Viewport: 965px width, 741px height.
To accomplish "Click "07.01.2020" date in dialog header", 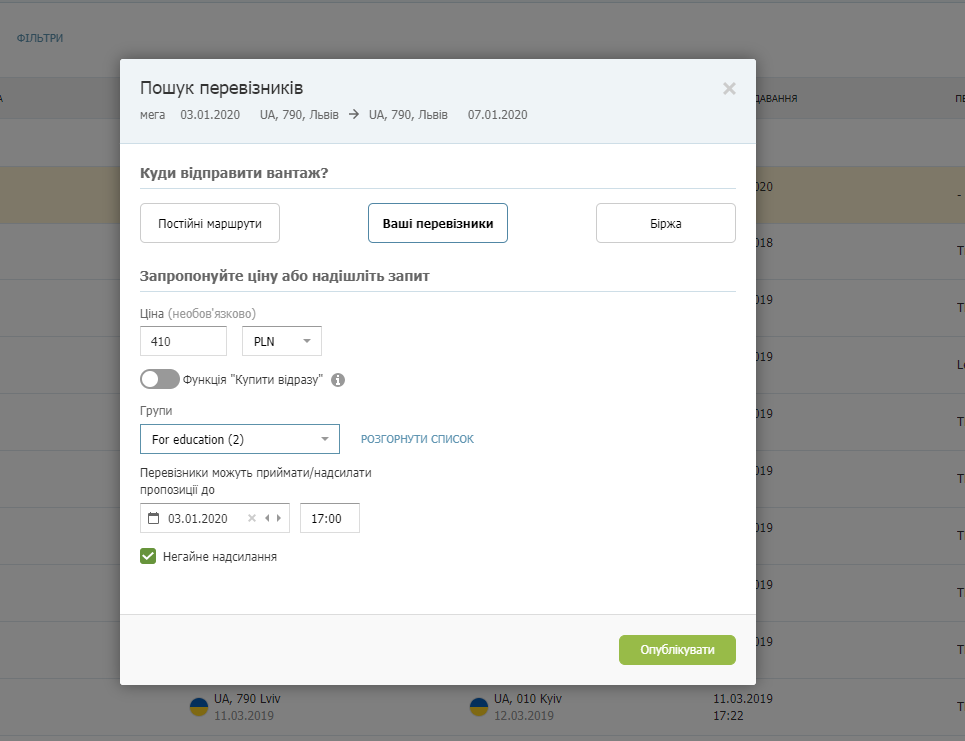I will 497,115.
